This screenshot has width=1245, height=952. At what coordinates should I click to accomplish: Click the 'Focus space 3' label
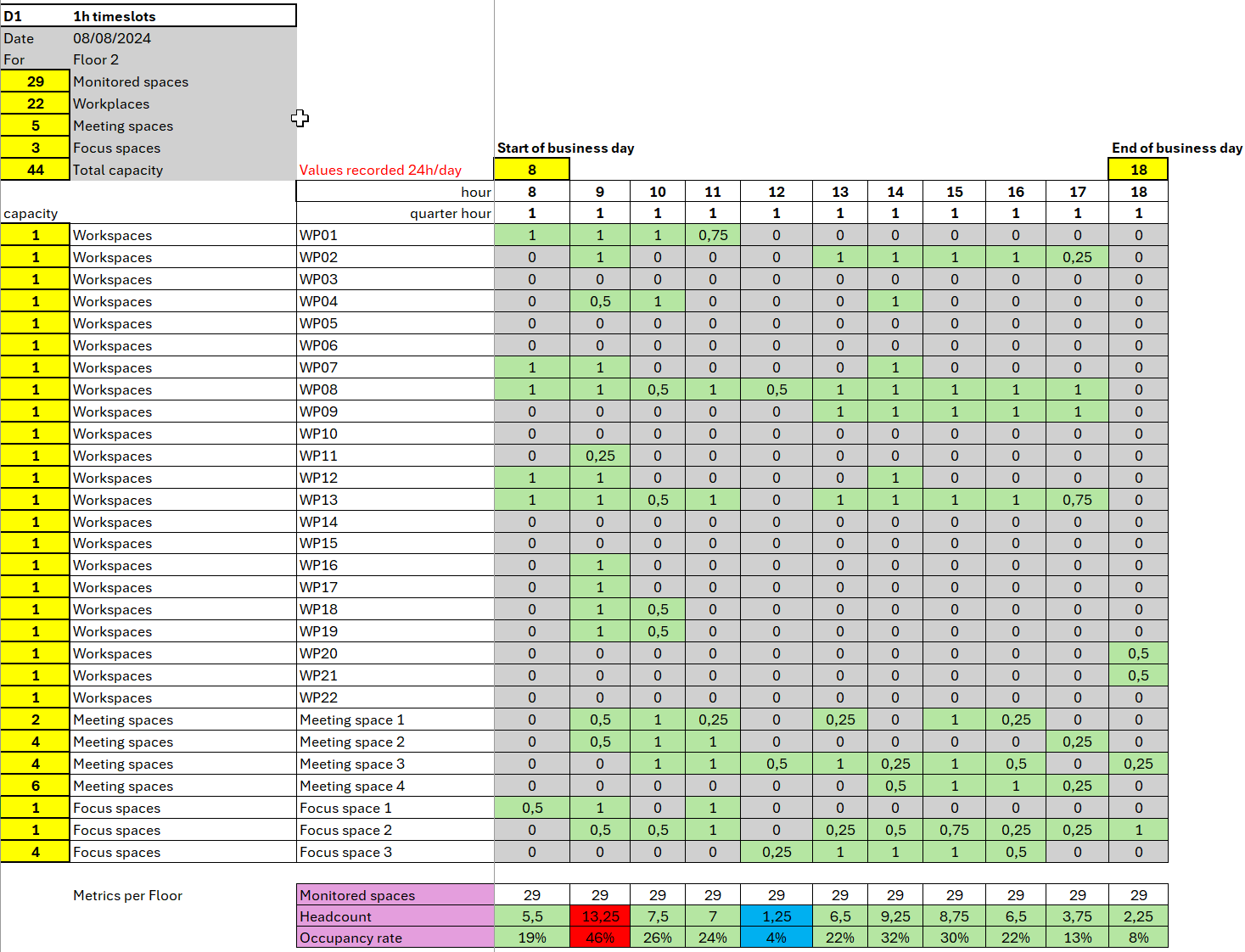click(395, 852)
